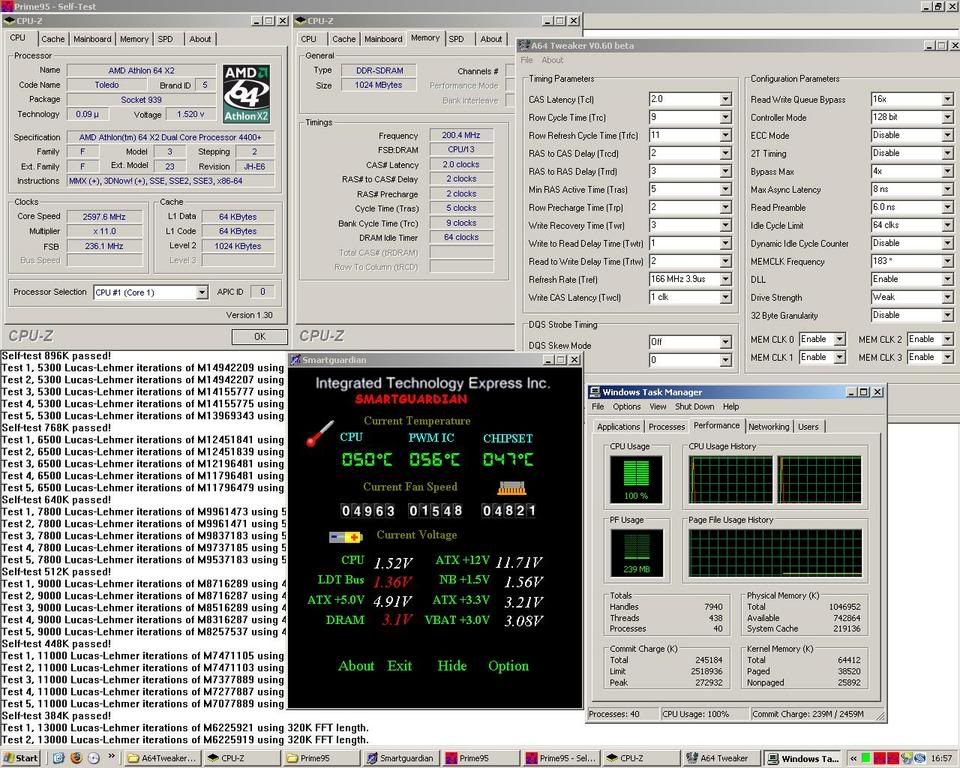
Task: Click the first quick launch icon beside Start
Action: coord(58,758)
